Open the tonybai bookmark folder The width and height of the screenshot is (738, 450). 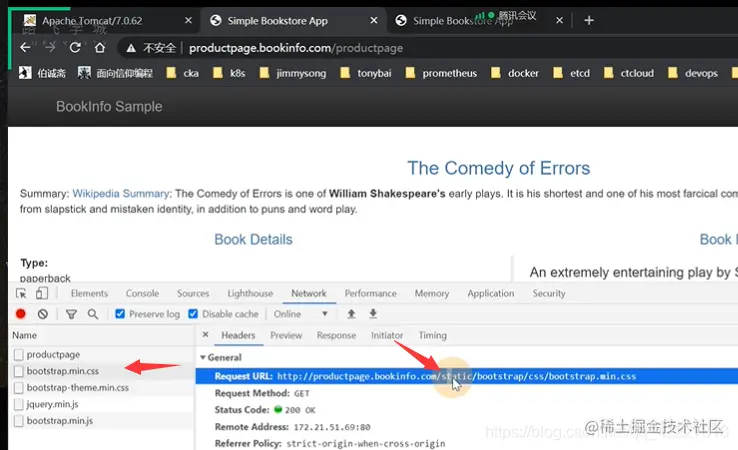366,73
